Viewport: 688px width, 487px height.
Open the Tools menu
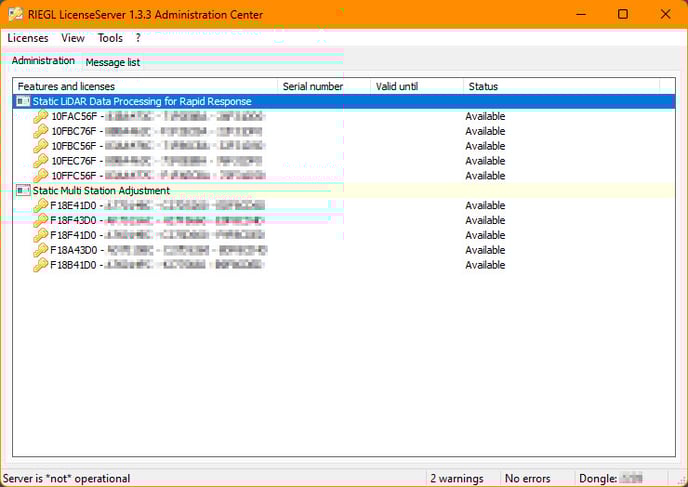point(110,38)
